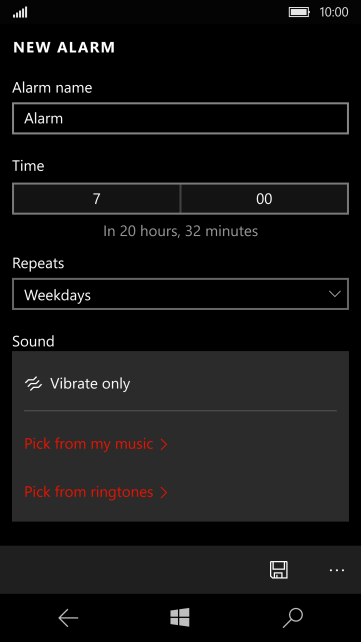Save the alarm with the floppy disk icon

pyautogui.click(x=278, y=570)
